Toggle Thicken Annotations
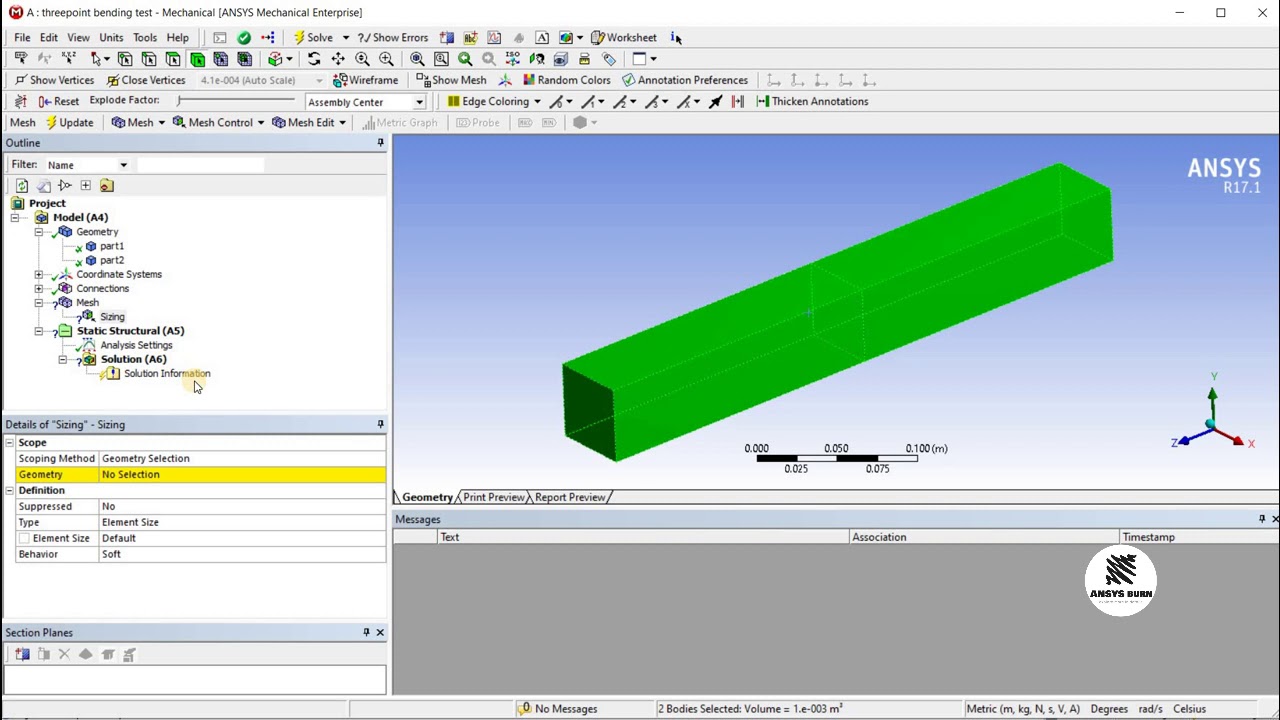This screenshot has width=1280, height=720. coord(812,101)
